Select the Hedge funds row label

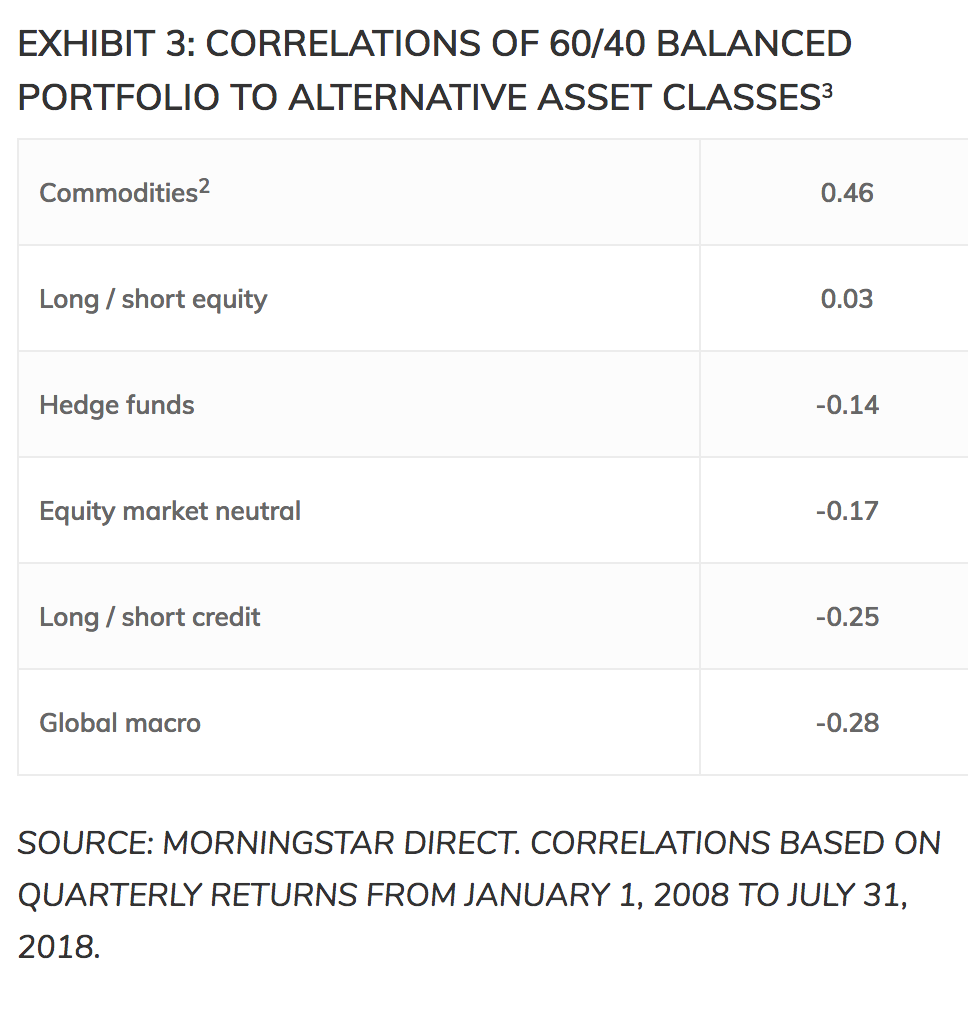tap(117, 405)
